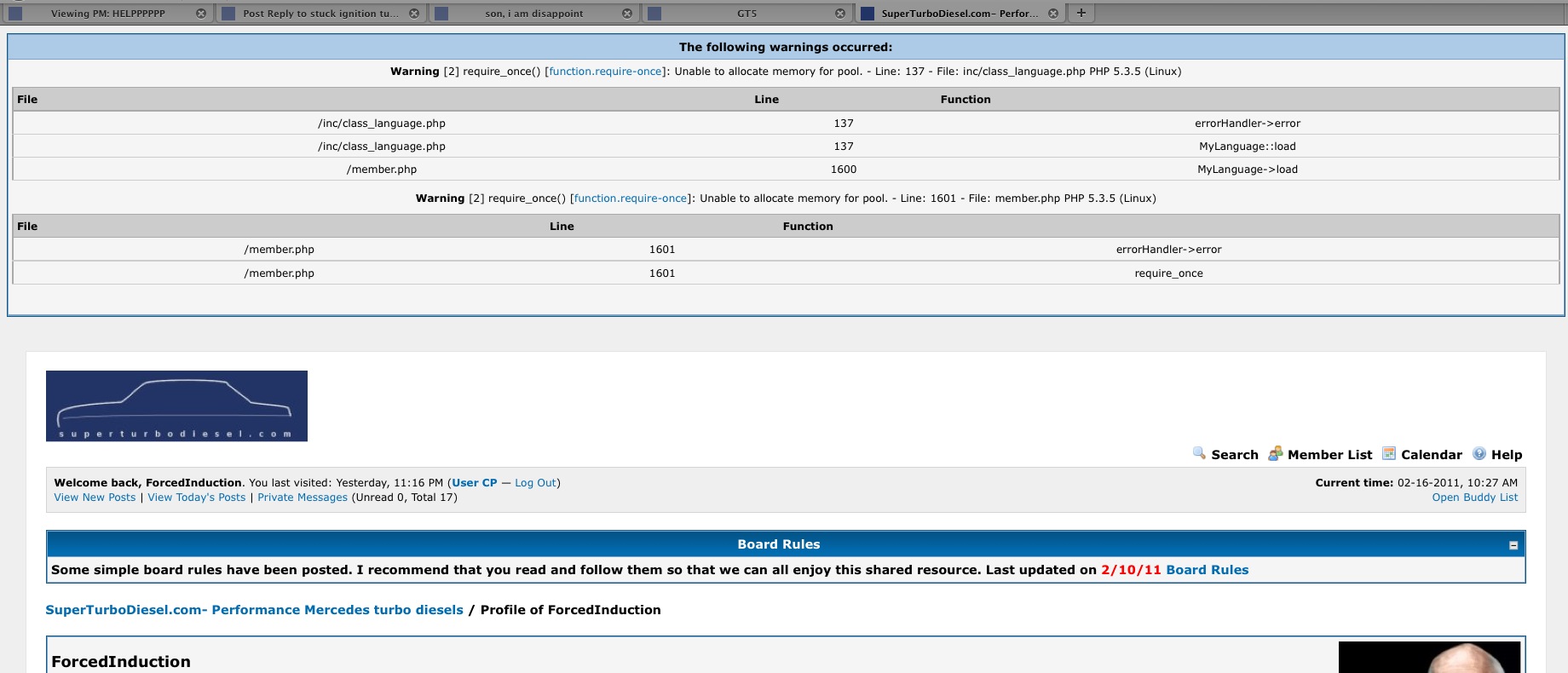This screenshot has height=673, width=1568.
Task: Click the File column header in first table
Action: [x=27, y=100]
